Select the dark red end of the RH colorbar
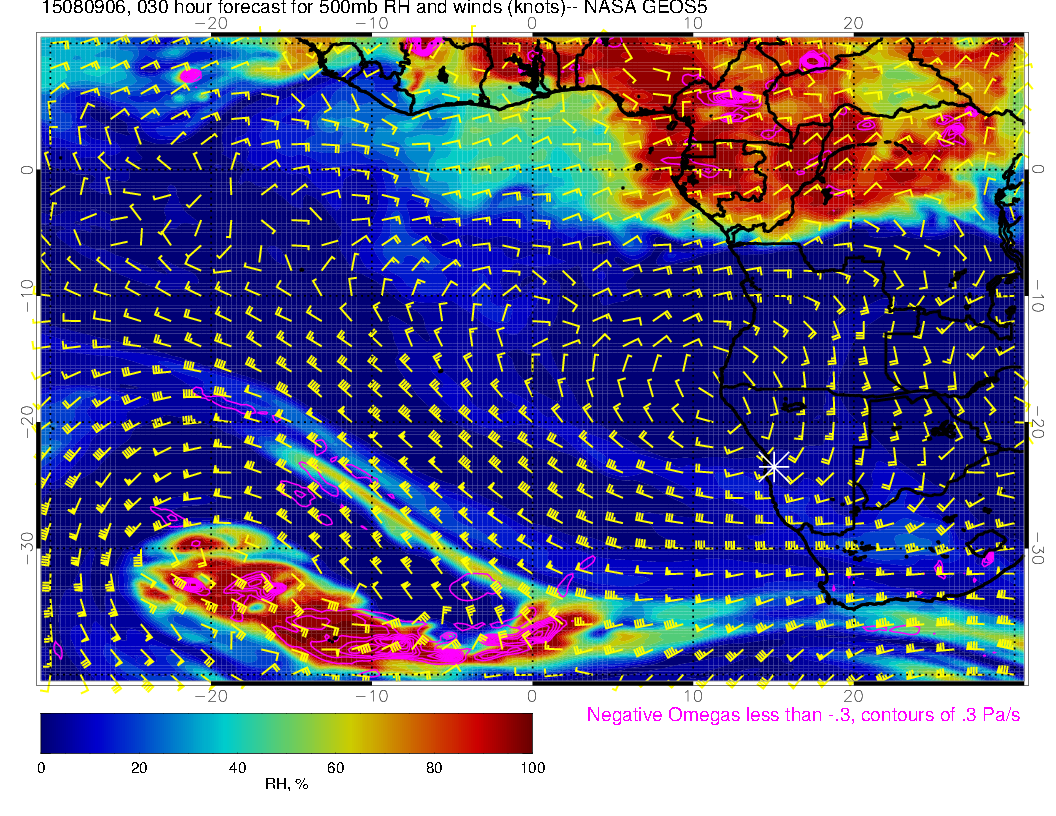This screenshot has height=816, width=1056. tap(522, 732)
